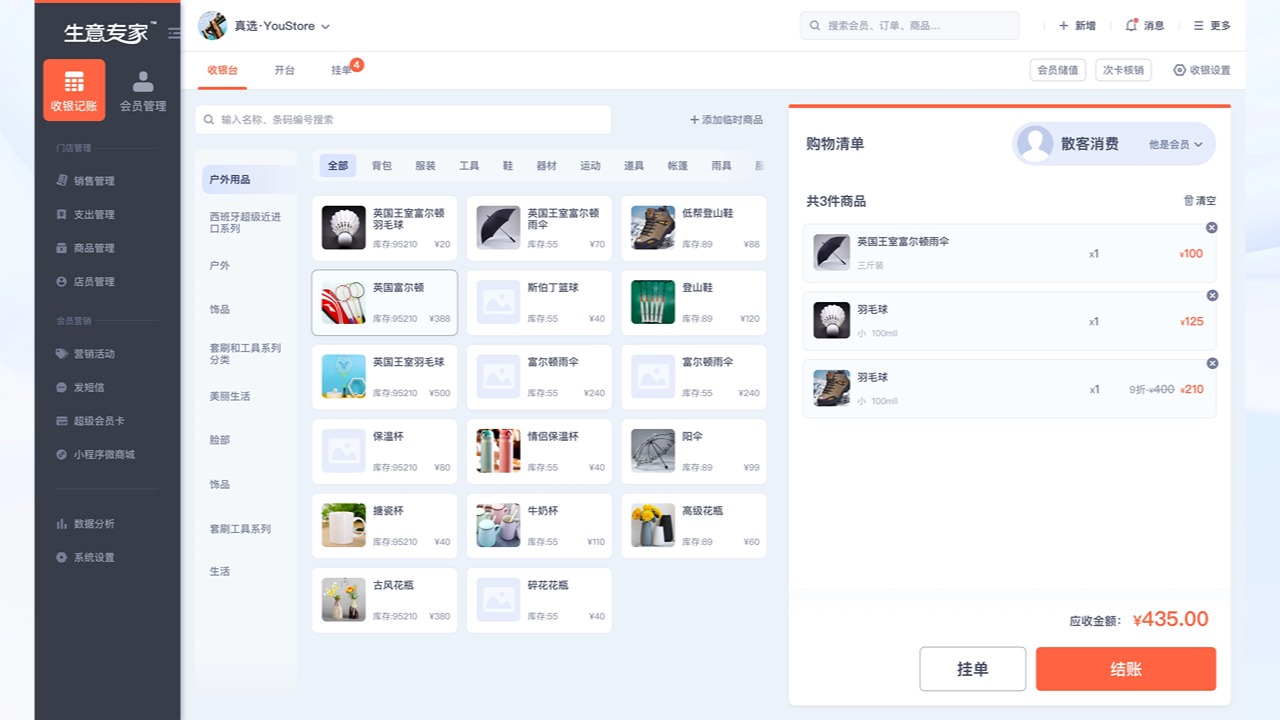Switch to the 开台 tab
Image resolution: width=1280 pixels, height=720 pixels.
(285, 70)
